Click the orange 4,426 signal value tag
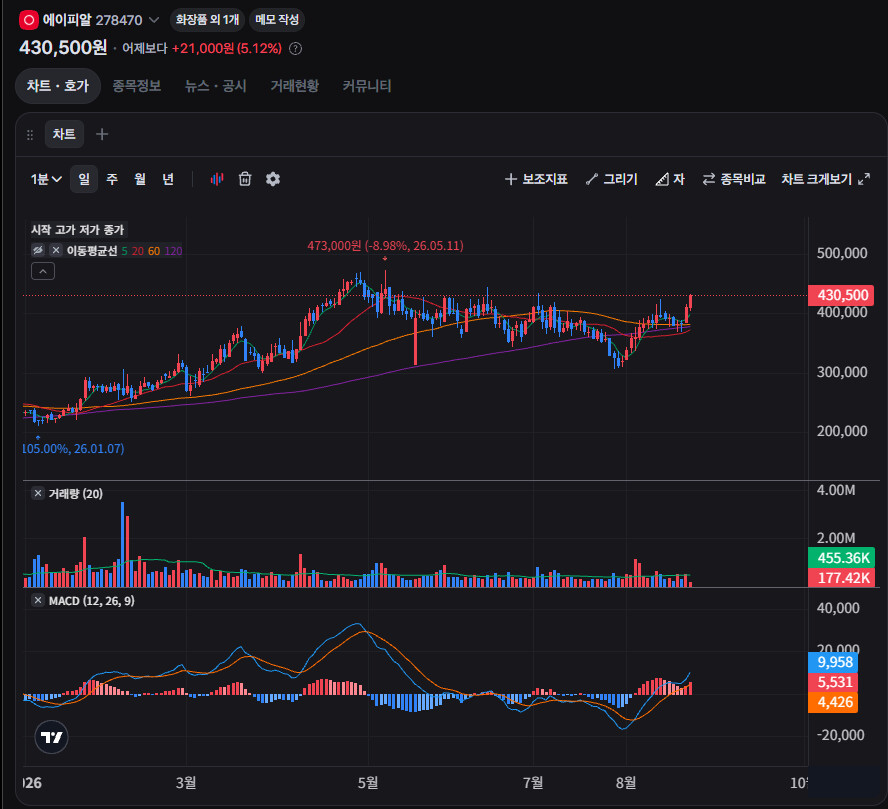Screen dimensions: 888x809 pos(833,702)
